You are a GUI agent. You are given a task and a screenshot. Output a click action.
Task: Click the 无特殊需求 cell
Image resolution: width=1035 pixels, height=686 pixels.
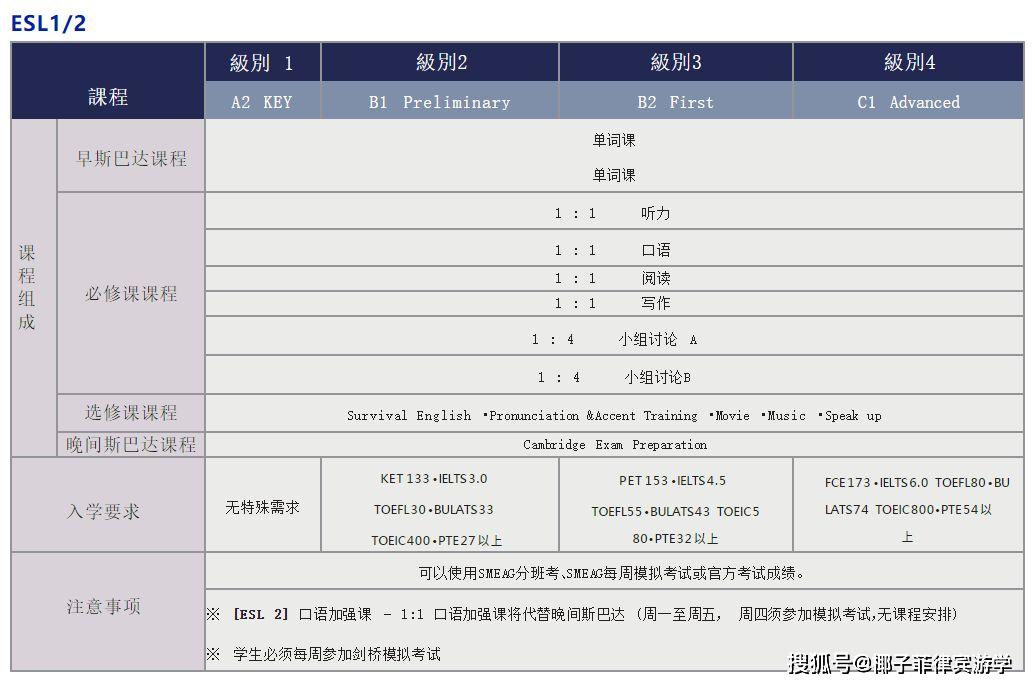click(262, 507)
